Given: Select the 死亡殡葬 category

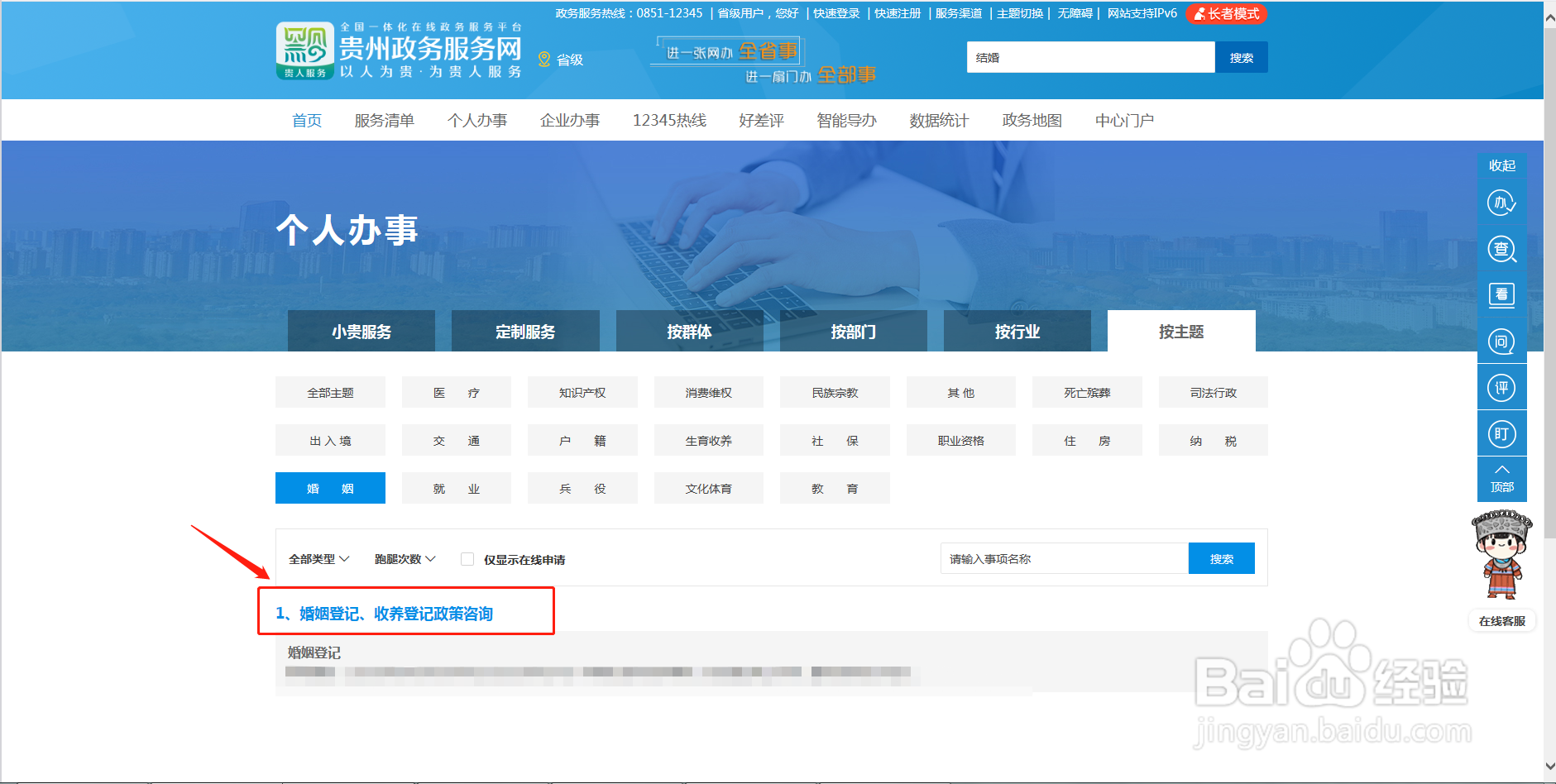Looking at the screenshot, I should 1087,392.
